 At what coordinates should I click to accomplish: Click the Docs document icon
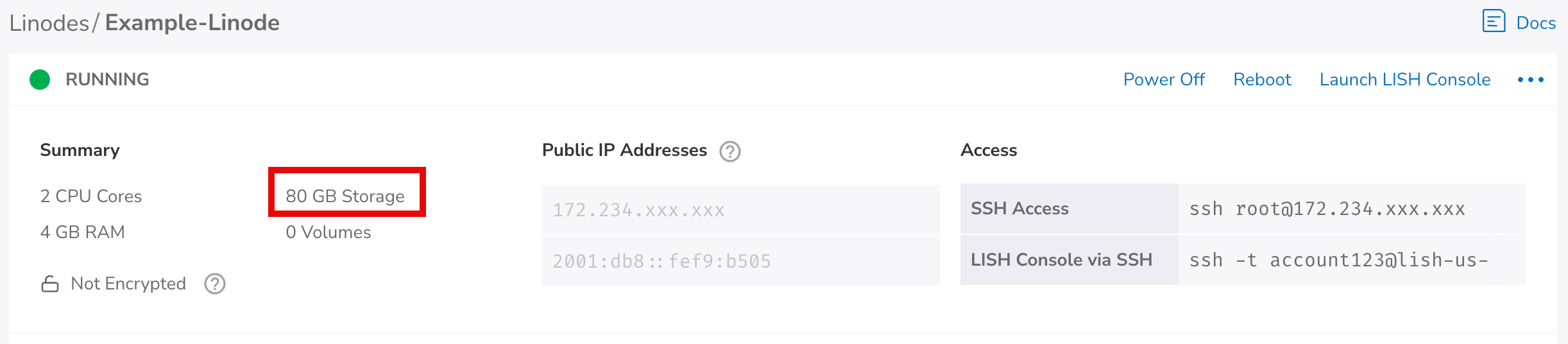pyautogui.click(x=1494, y=21)
